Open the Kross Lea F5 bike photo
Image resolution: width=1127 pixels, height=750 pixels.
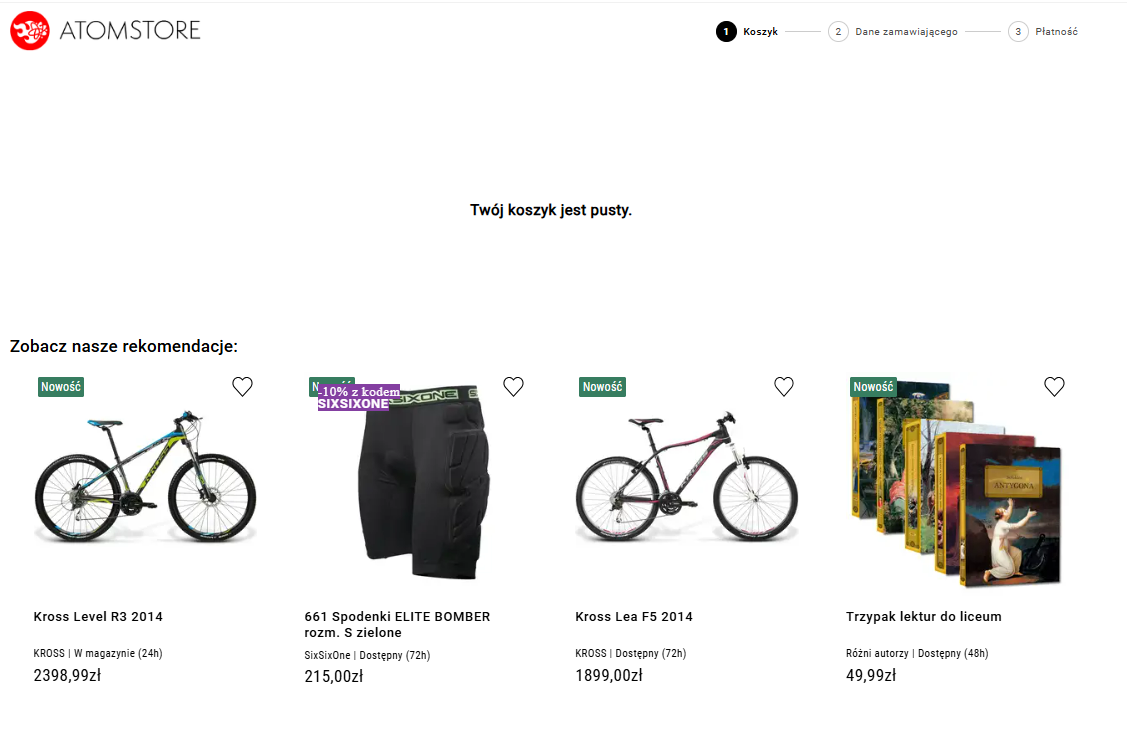(x=687, y=478)
